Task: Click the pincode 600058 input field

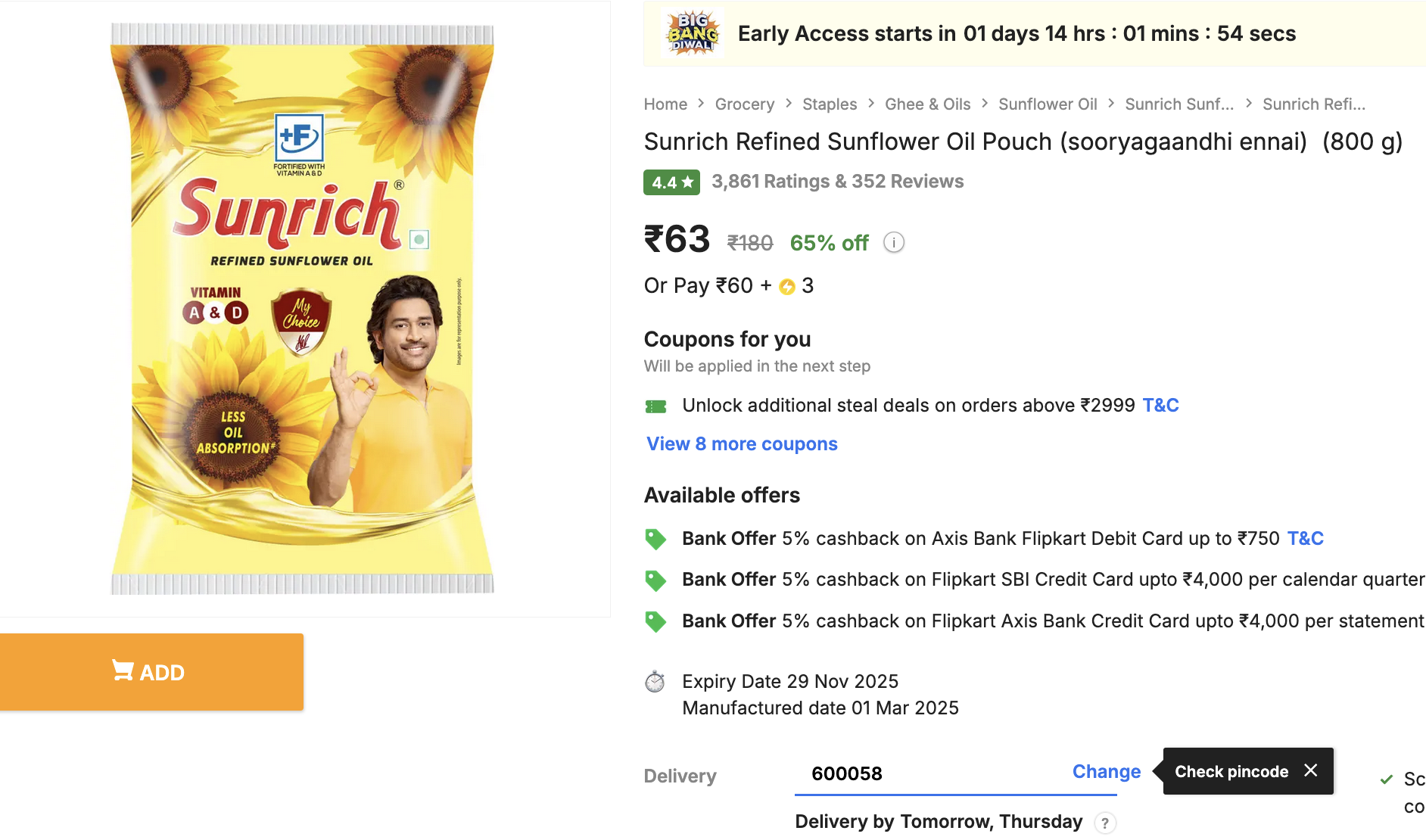Action: click(x=931, y=773)
